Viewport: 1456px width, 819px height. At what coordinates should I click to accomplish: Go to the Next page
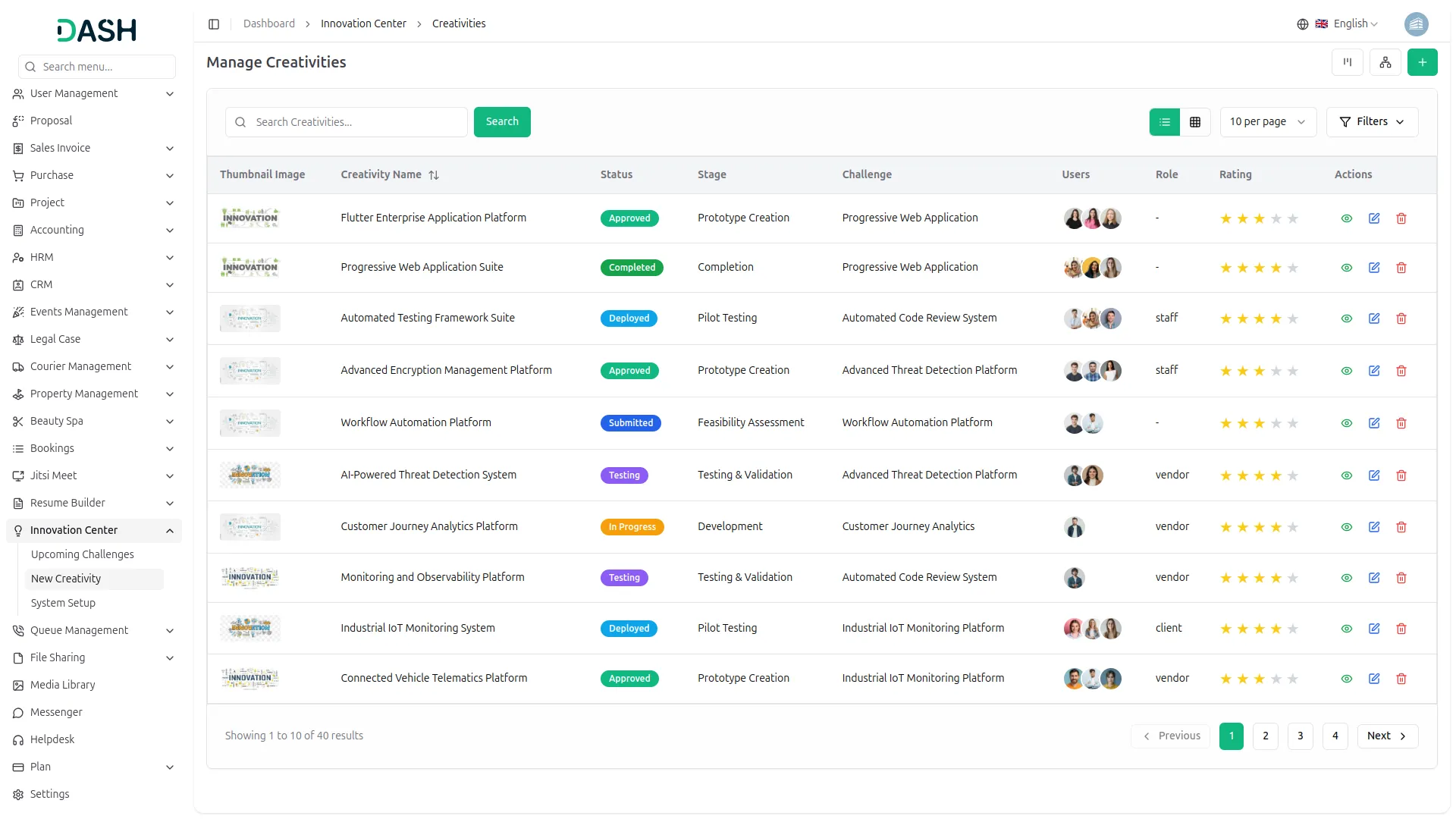click(1387, 736)
